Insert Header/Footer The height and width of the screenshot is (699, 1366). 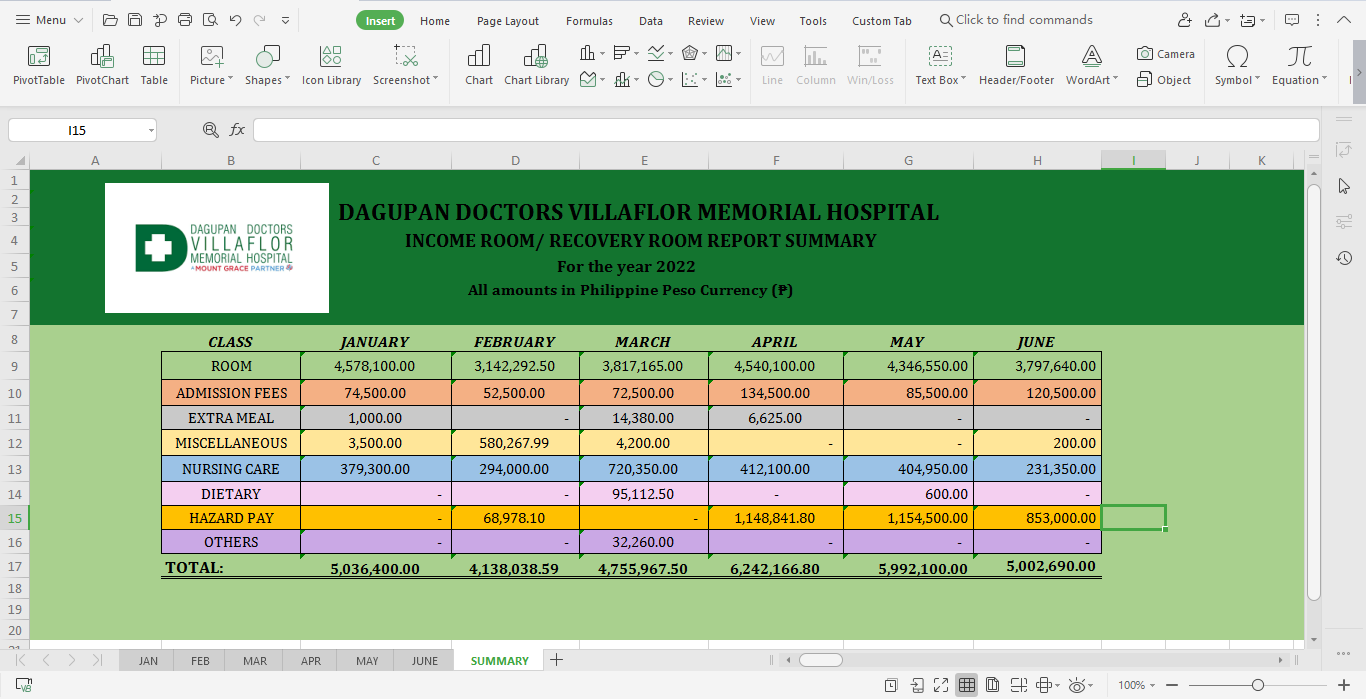pyautogui.click(x=1016, y=65)
